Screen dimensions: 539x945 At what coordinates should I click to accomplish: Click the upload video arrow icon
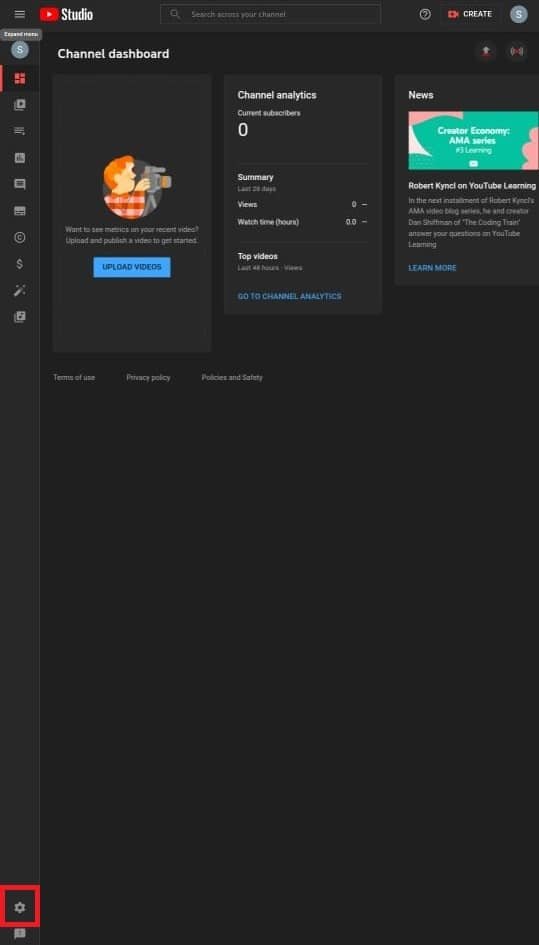[x=486, y=52]
